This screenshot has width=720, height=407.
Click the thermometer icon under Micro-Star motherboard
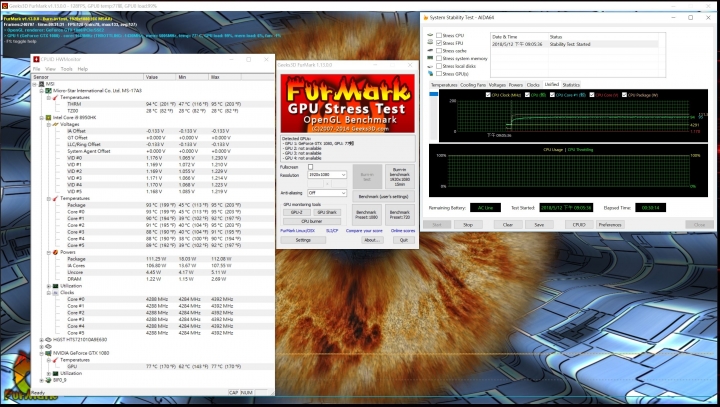[56, 97]
